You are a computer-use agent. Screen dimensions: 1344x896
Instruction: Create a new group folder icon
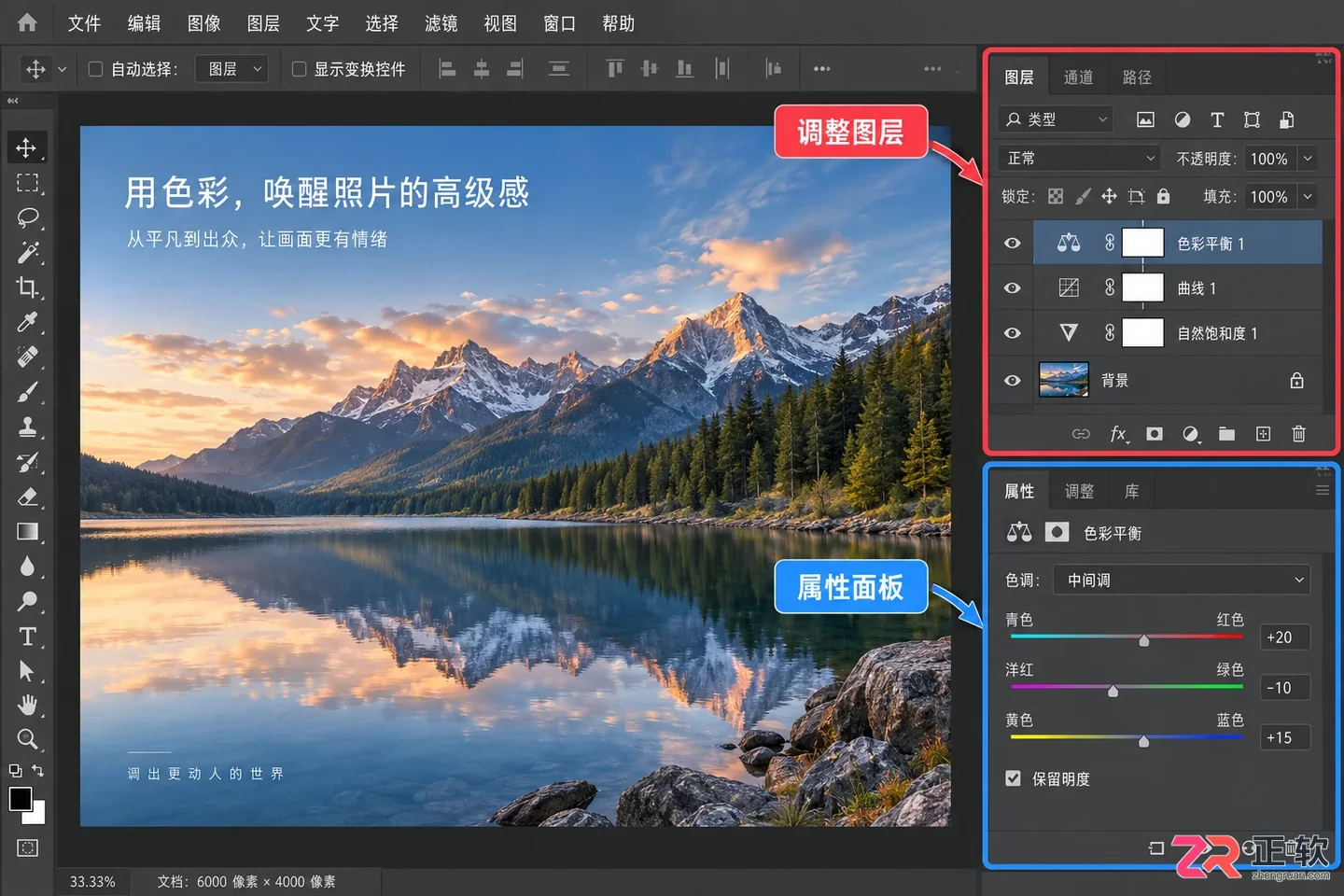click(1226, 434)
